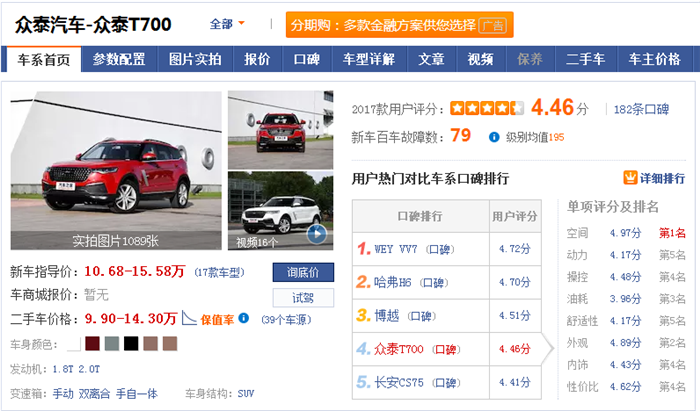Open the 口碑 link beside 哈弗H6
Screen dimensions: 700x411
(433, 283)
